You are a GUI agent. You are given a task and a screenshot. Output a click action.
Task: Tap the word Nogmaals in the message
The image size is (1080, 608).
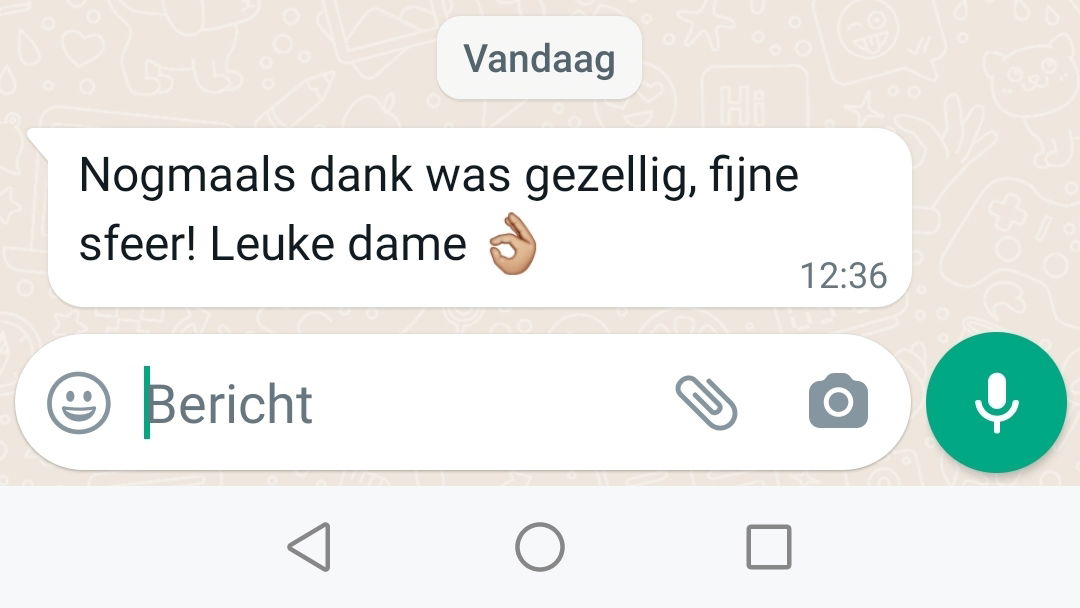187,176
